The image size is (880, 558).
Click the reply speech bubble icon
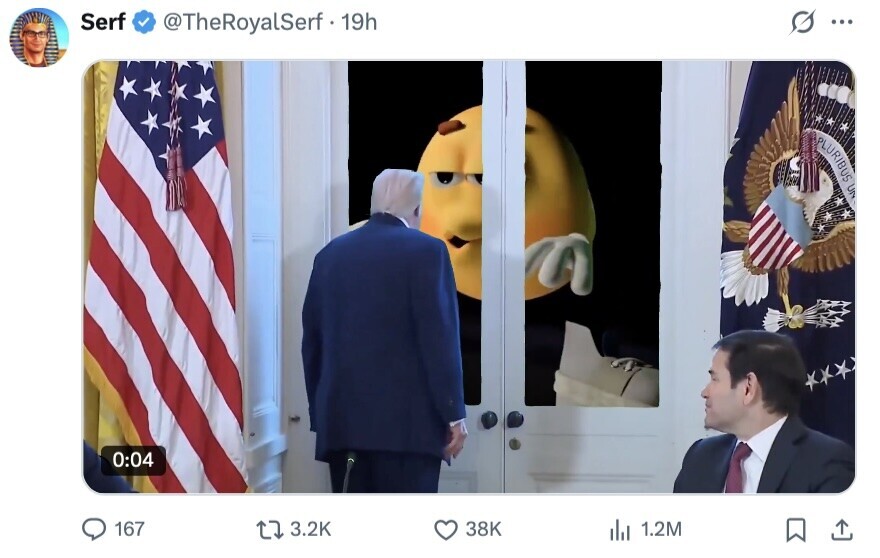(x=94, y=529)
